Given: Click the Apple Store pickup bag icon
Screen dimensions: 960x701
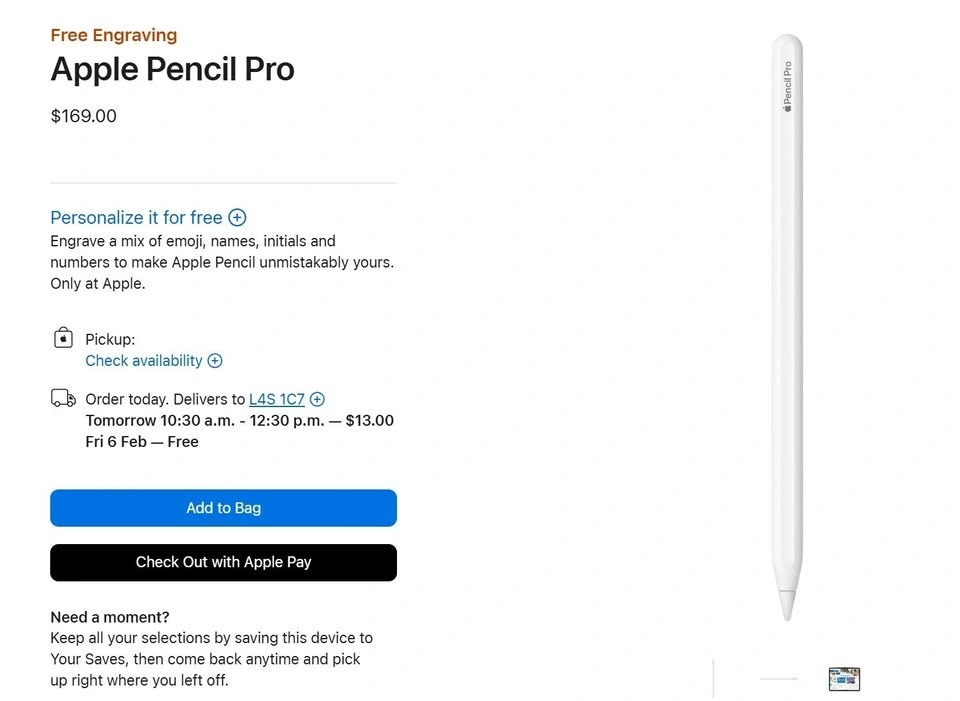Looking at the screenshot, I should pyautogui.click(x=63, y=338).
